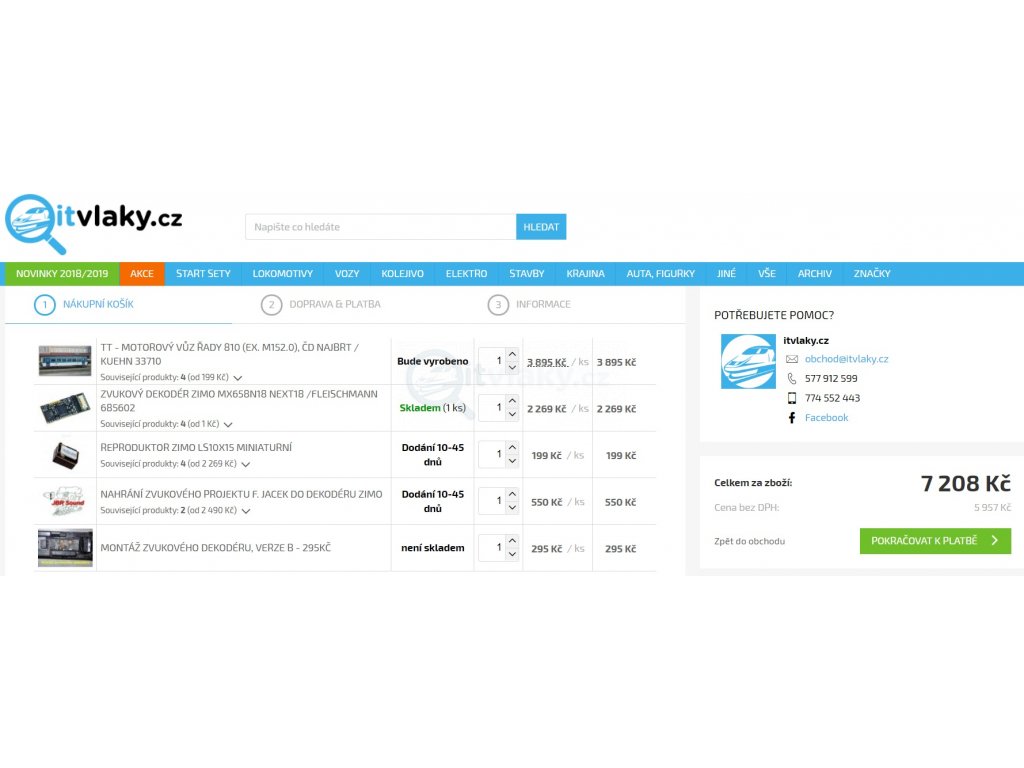Select the Nákupní košík step tab
The height and width of the screenshot is (768, 1024).
coord(118,305)
